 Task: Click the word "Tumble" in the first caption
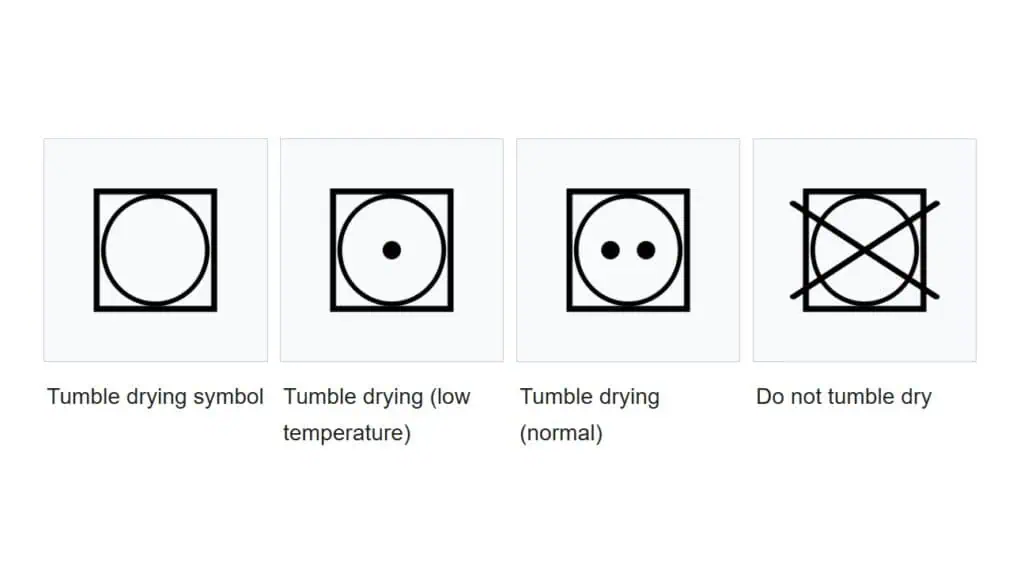(82, 397)
